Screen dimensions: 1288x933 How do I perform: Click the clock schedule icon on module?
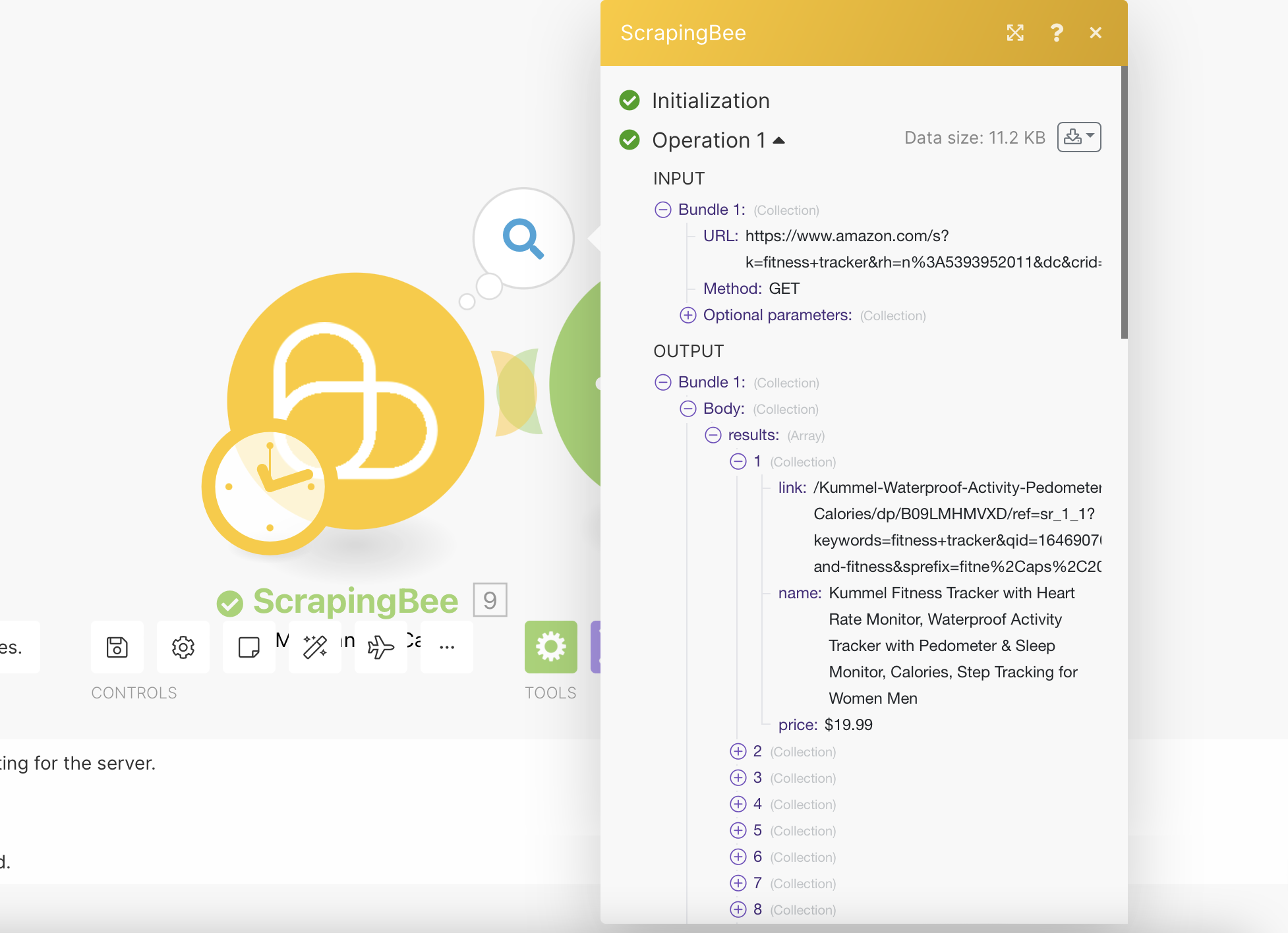click(269, 488)
